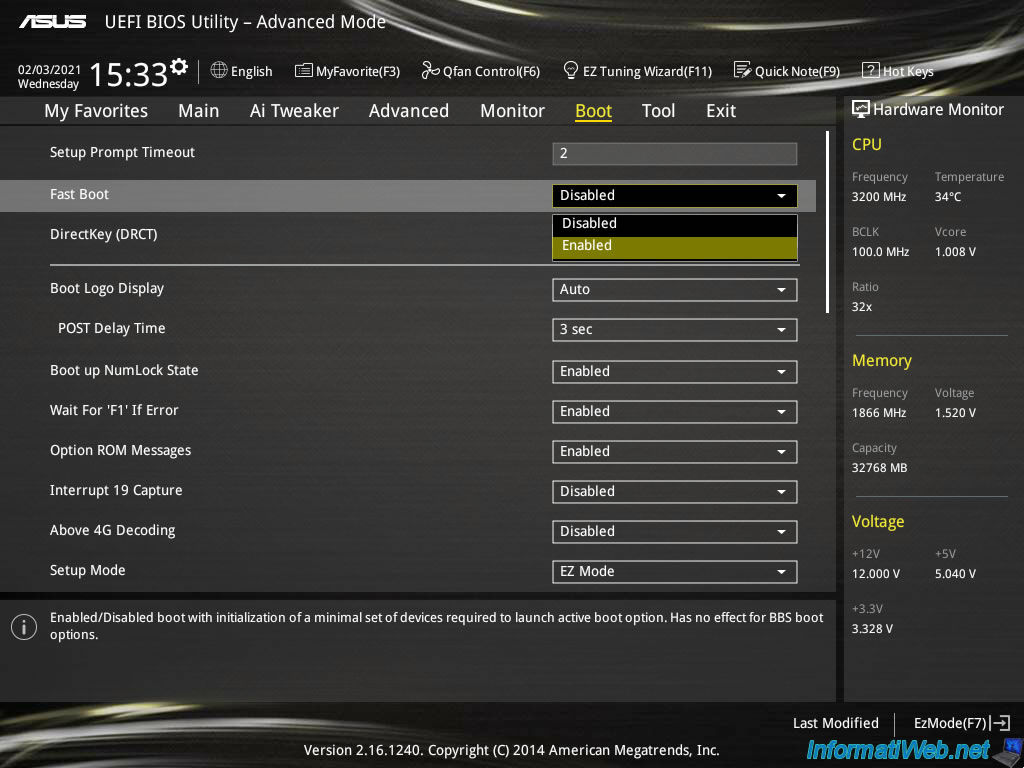Open Quick Note(F9)
Image resolution: width=1024 pixels, height=768 pixels.
pyautogui.click(x=787, y=71)
